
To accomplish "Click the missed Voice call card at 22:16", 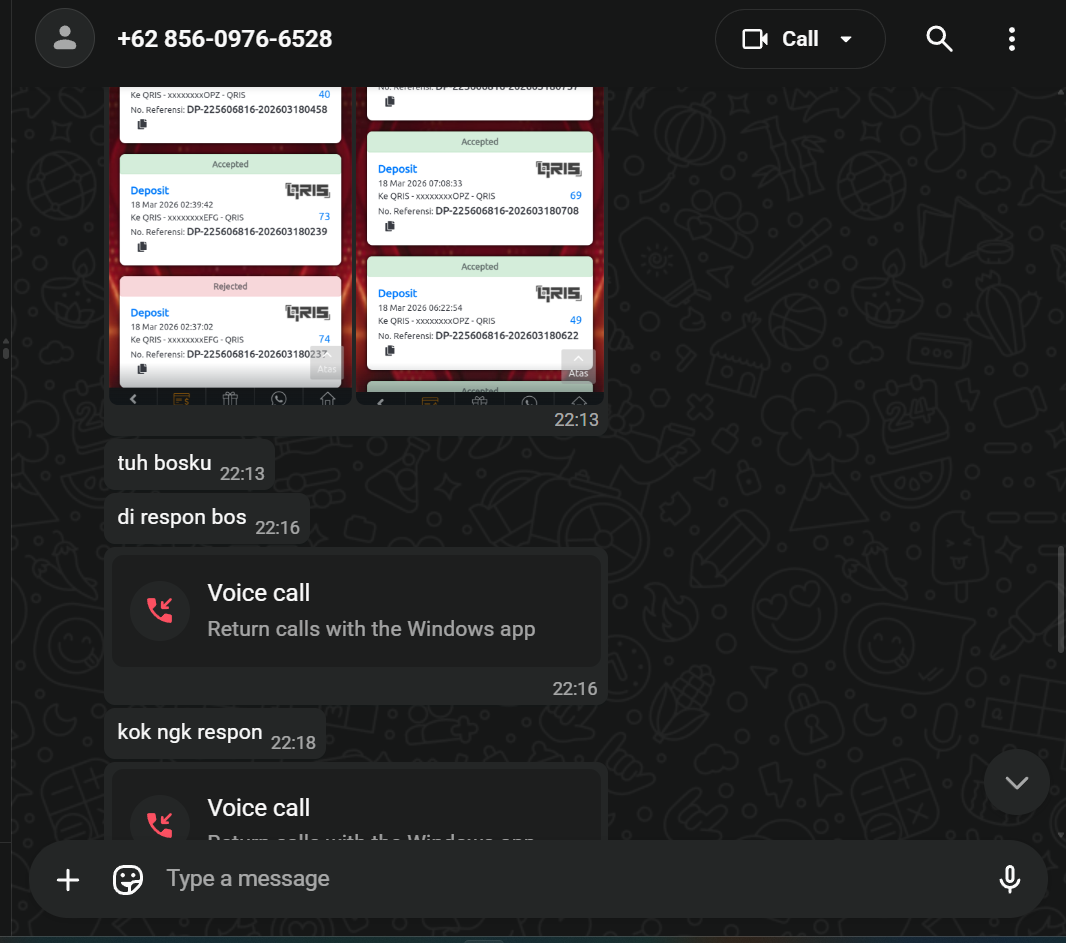I will click(x=356, y=611).
